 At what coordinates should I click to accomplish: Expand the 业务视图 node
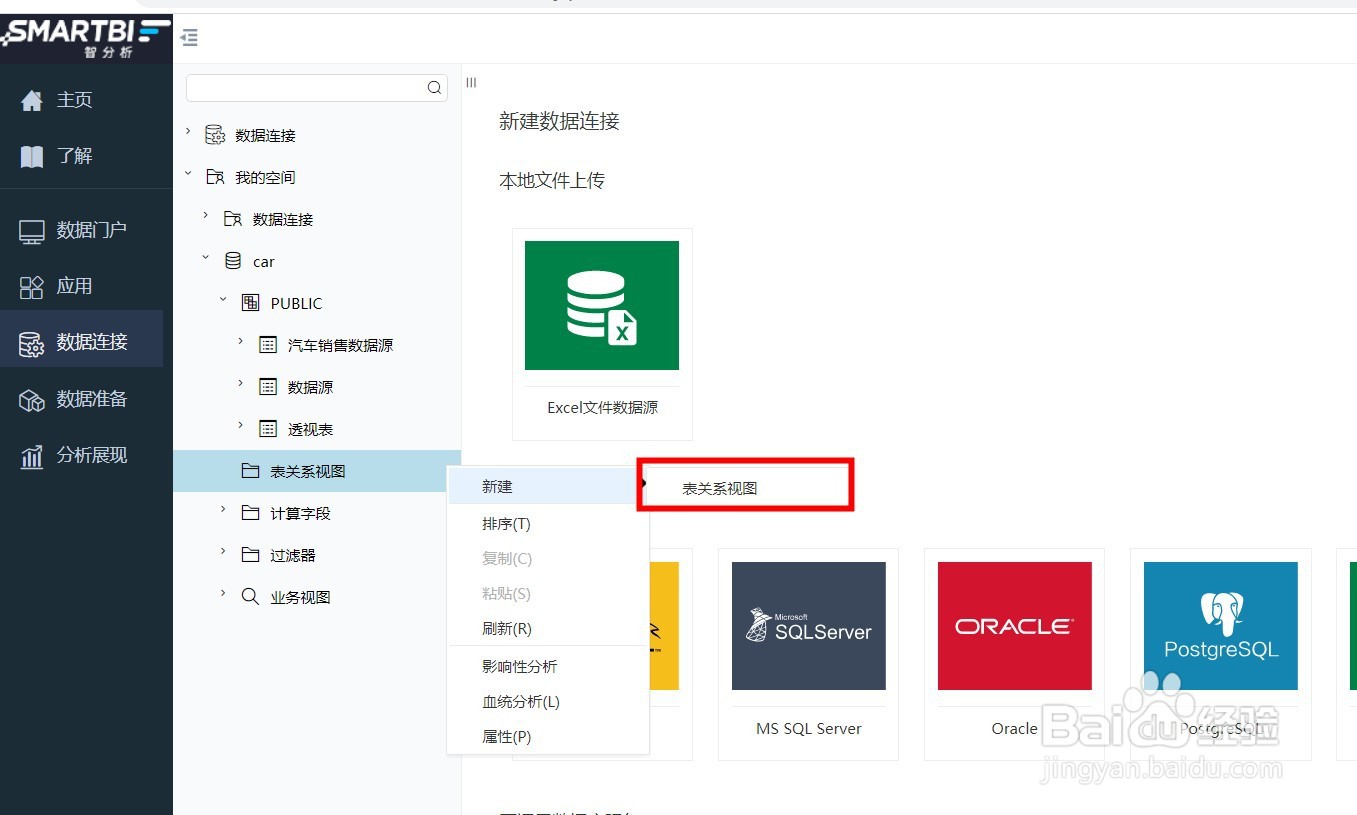223,594
